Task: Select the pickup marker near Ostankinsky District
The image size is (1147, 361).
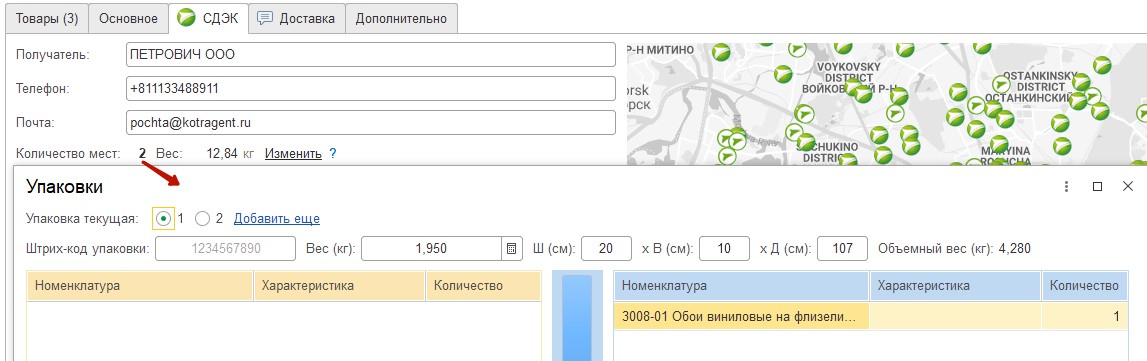Action: (x=1001, y=84)
